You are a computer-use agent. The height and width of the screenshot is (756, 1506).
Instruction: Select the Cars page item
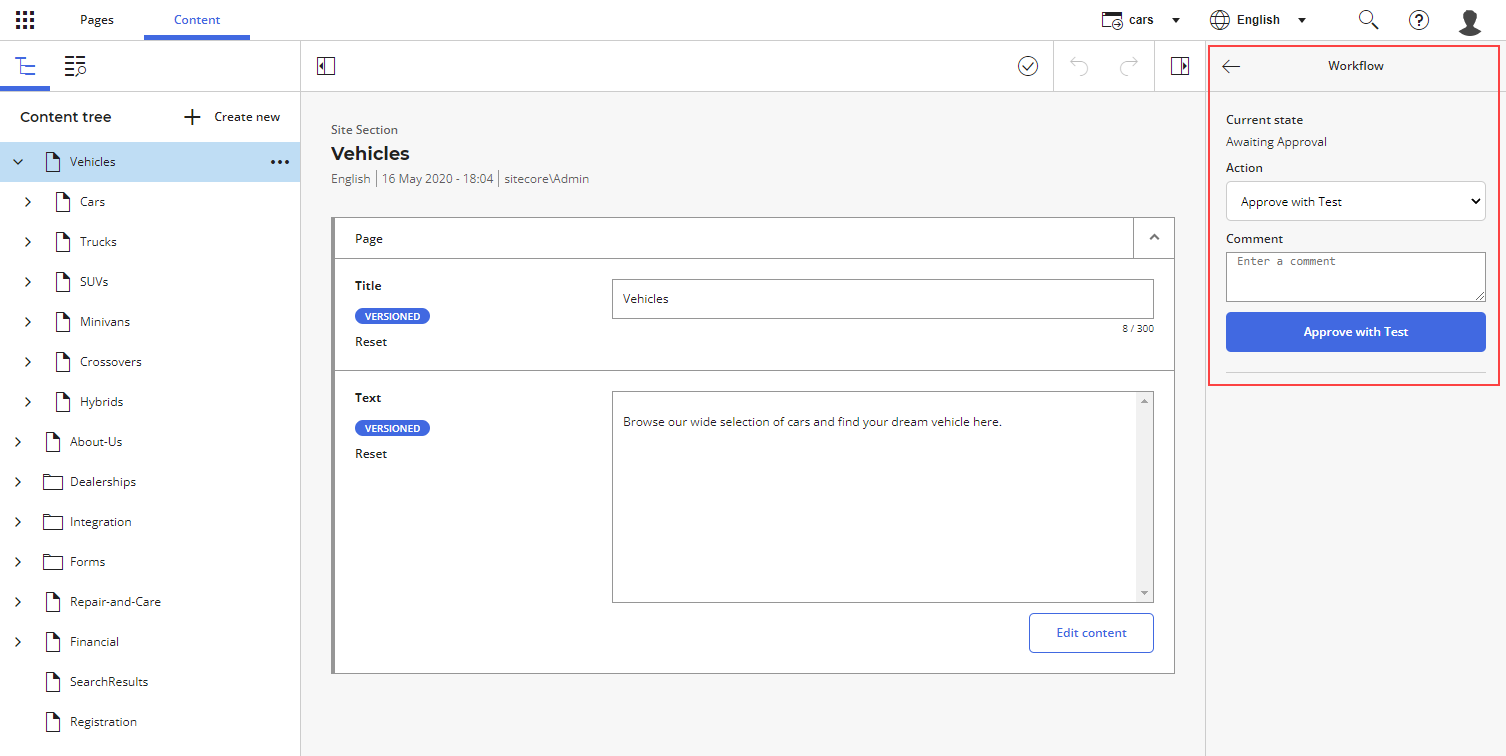[92, 202]
